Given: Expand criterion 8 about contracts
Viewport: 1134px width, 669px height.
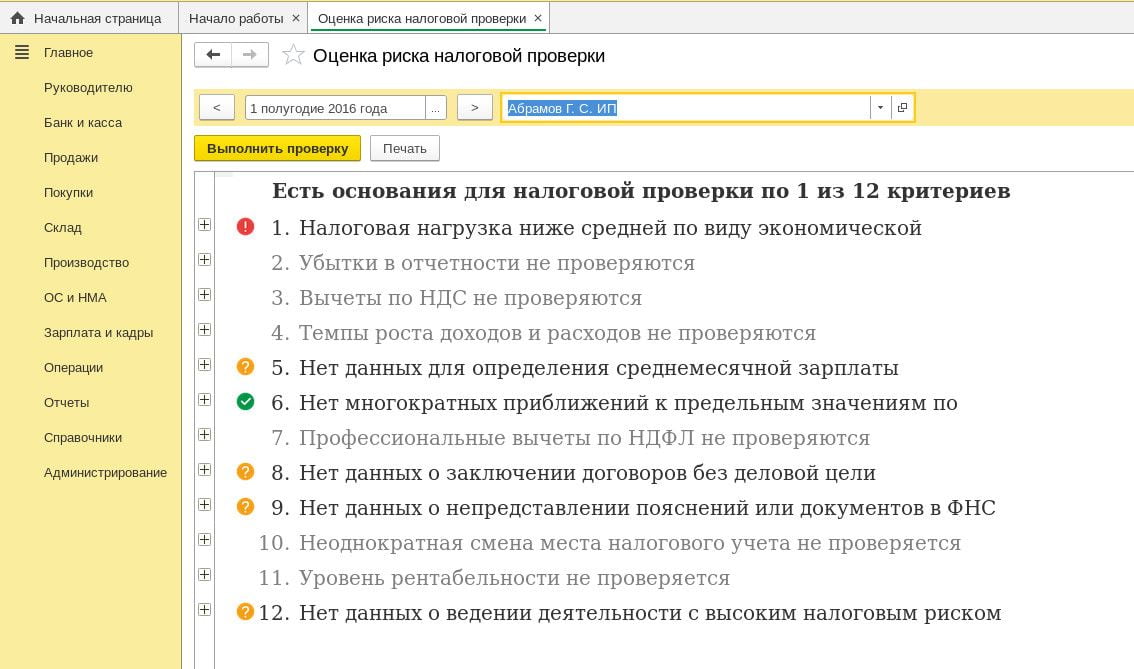Looking at the screenshot, I should (x=205, y=470).
